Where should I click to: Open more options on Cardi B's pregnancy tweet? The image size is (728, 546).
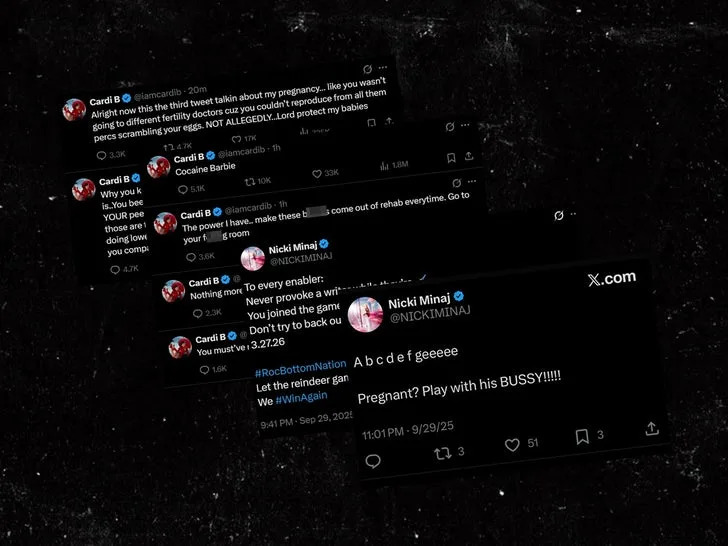[383, 67]
